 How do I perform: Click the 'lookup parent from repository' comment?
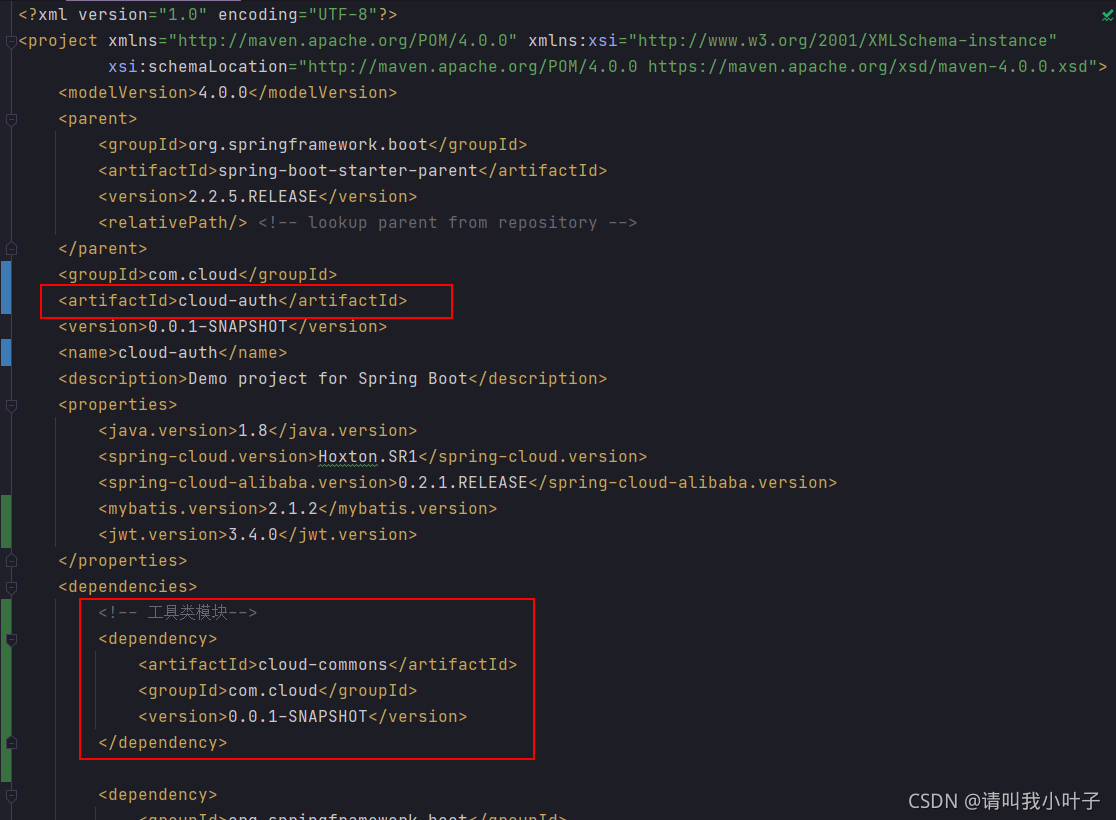coord(448,222)
